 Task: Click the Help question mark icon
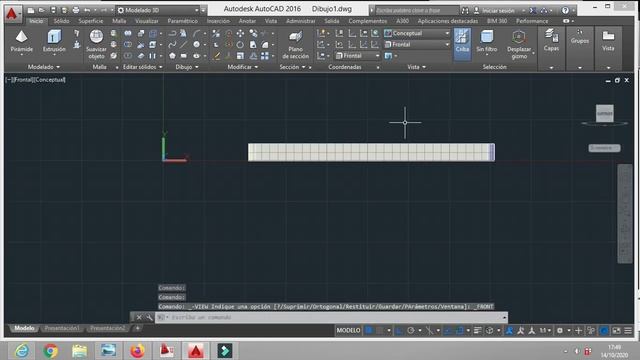tap(565, 10)
